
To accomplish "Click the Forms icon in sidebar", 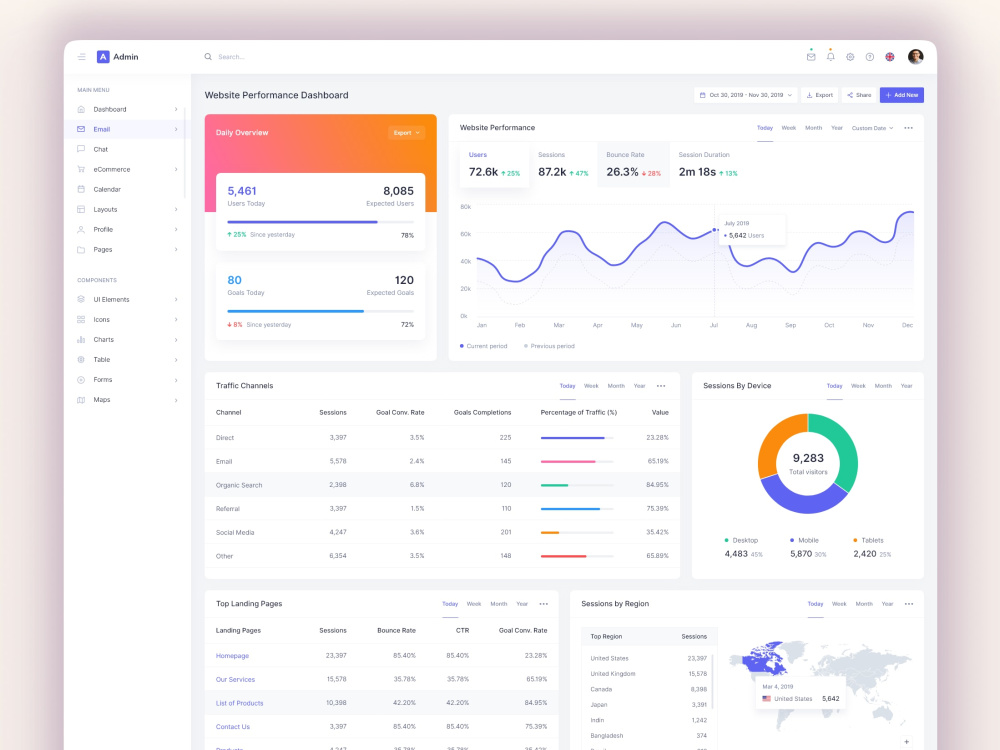I will [81, 379].
